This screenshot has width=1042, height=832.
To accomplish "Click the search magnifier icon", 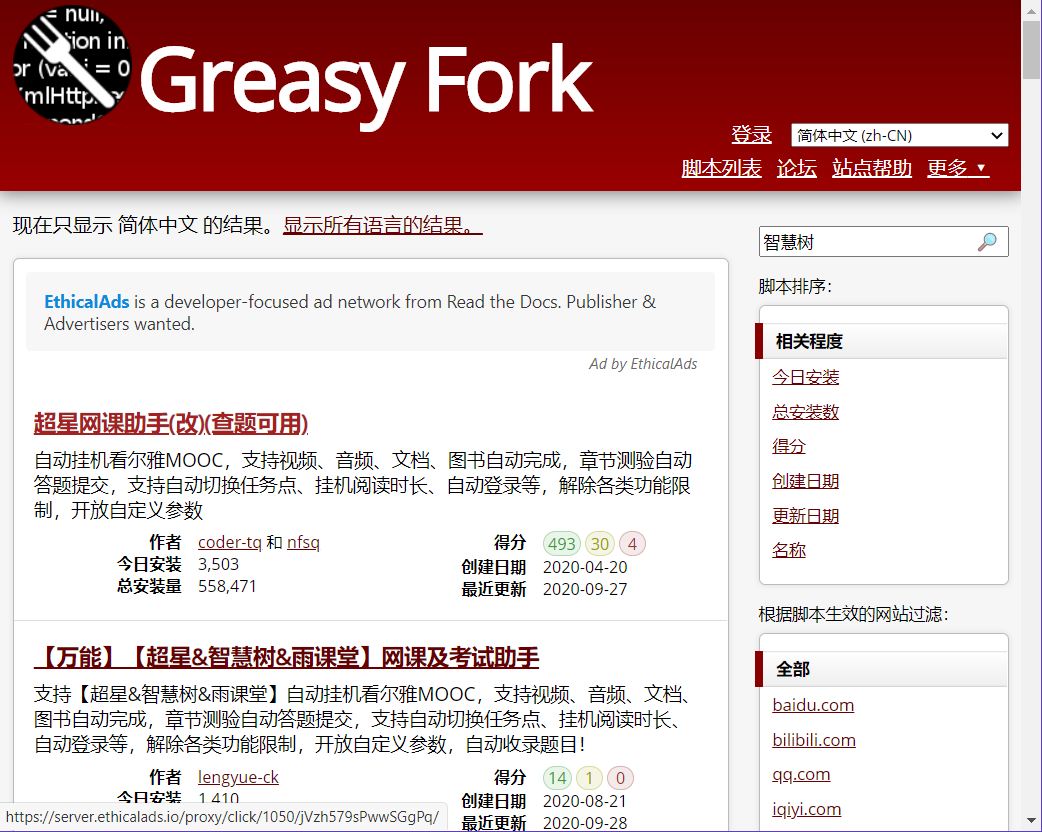I will (987, 242).
